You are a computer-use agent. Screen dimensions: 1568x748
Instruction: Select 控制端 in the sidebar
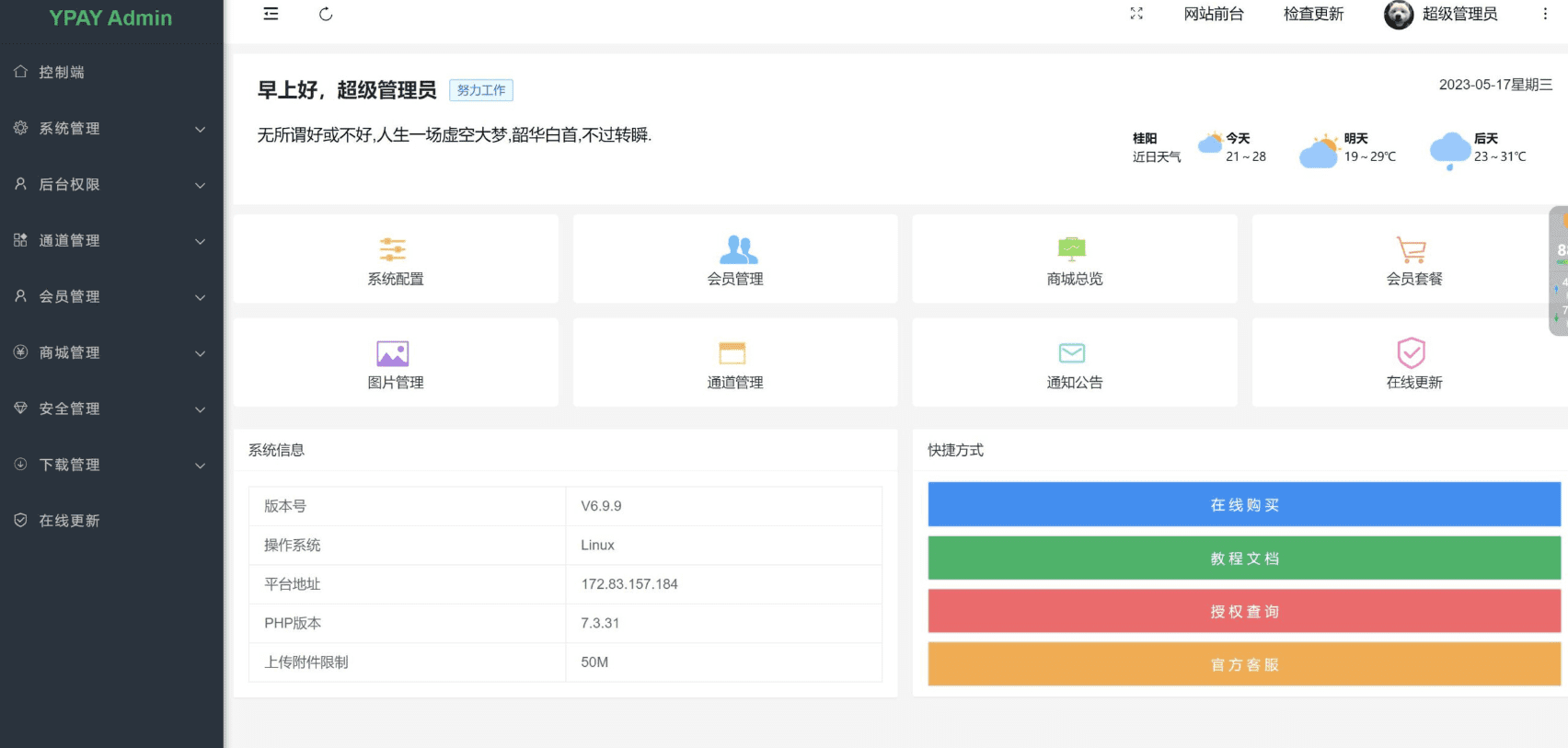(x=62, y=73)
